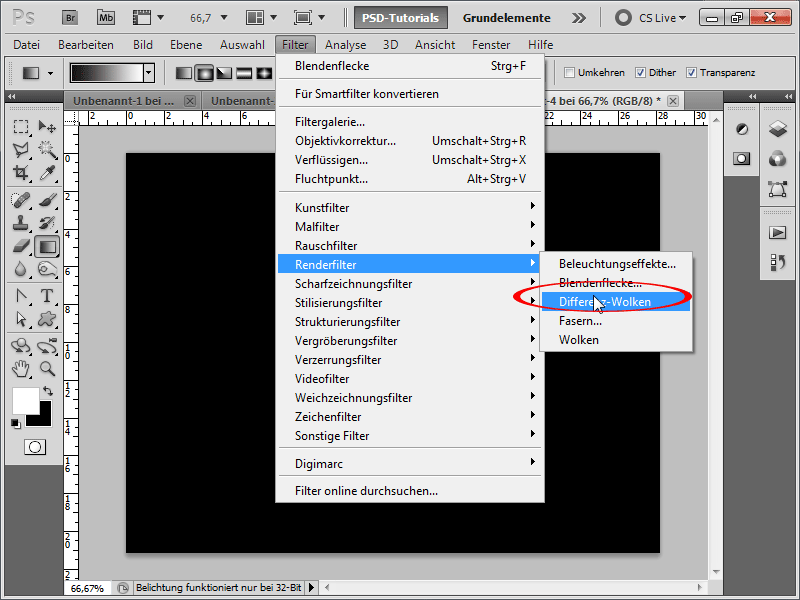Screen dimensions: 800x600
Task: Toggle the Dither checkbox
Action: [640, 72]
